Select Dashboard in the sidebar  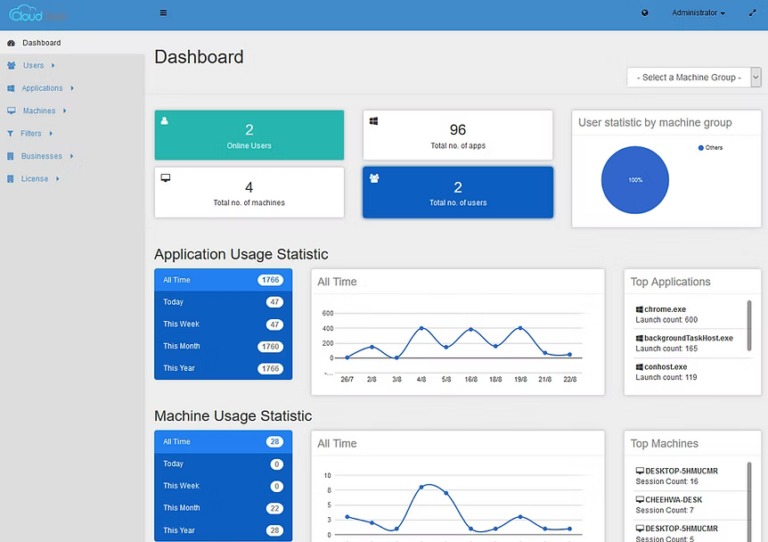tap(41, 43)
